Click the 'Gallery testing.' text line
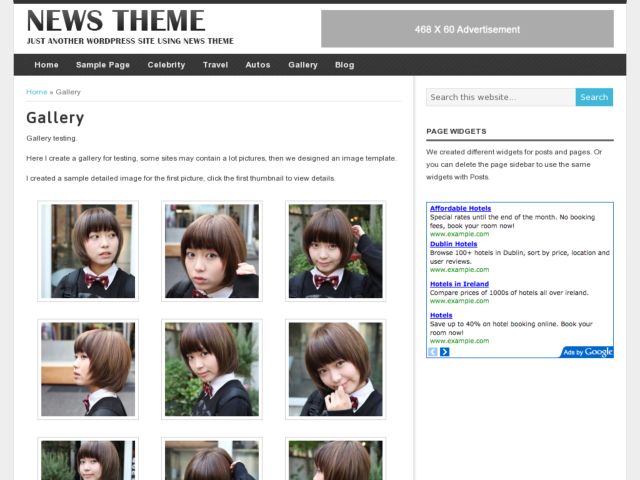 tap(52, 138)
